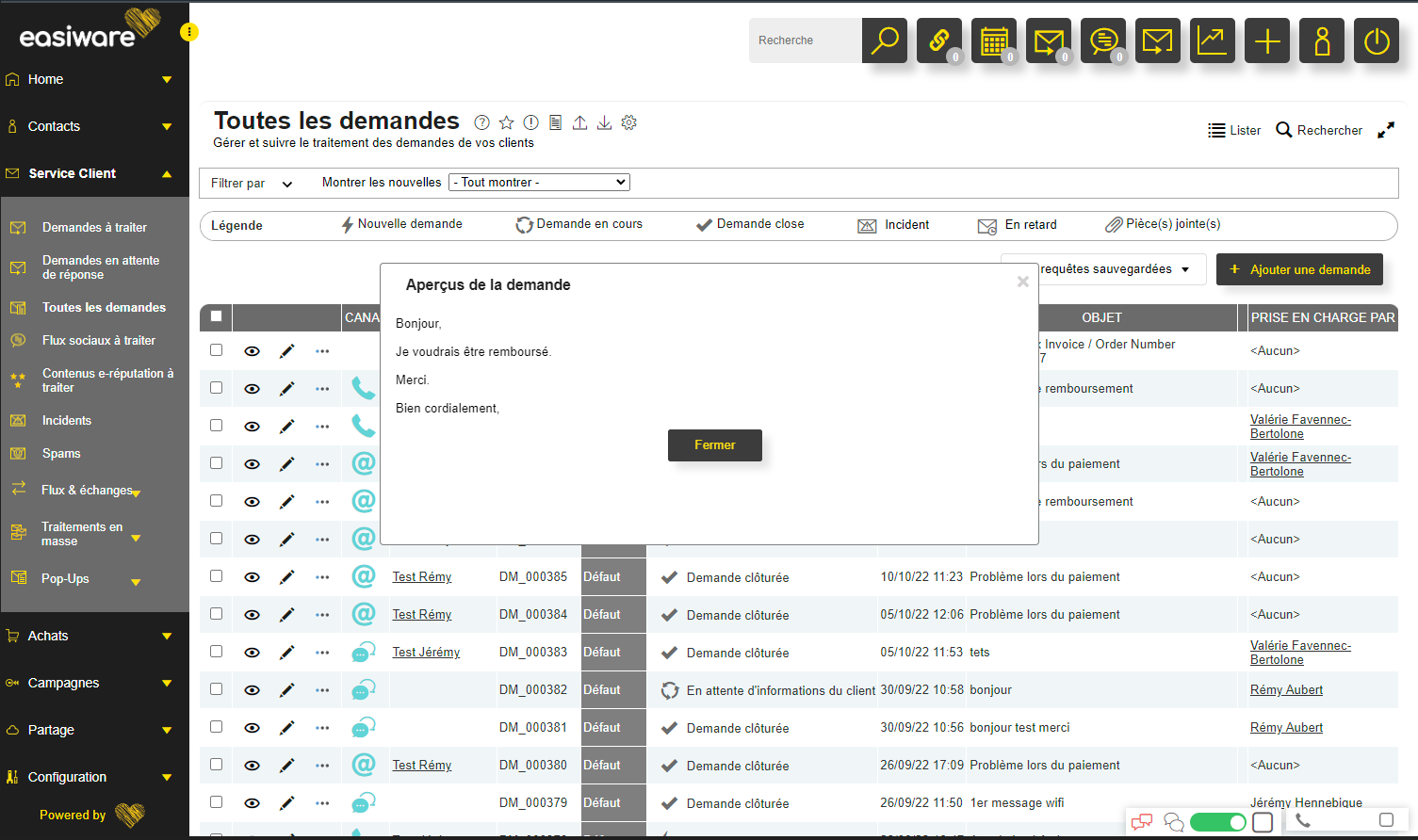Image resolution: width=1418 pixels, height=840 pixels.
Task: Click the power logout icon
Action: [x=1377, y=40]
